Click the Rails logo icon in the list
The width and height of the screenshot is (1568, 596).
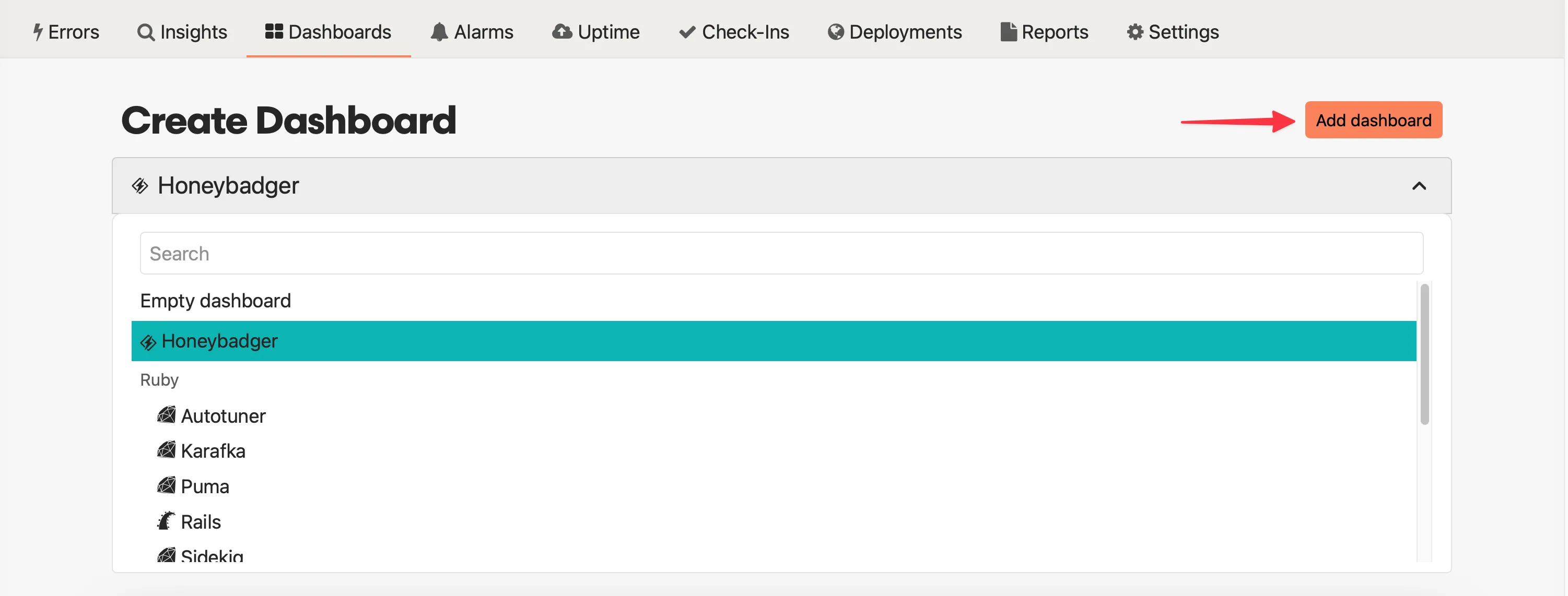pyautogui.click(x=166, y=521)
